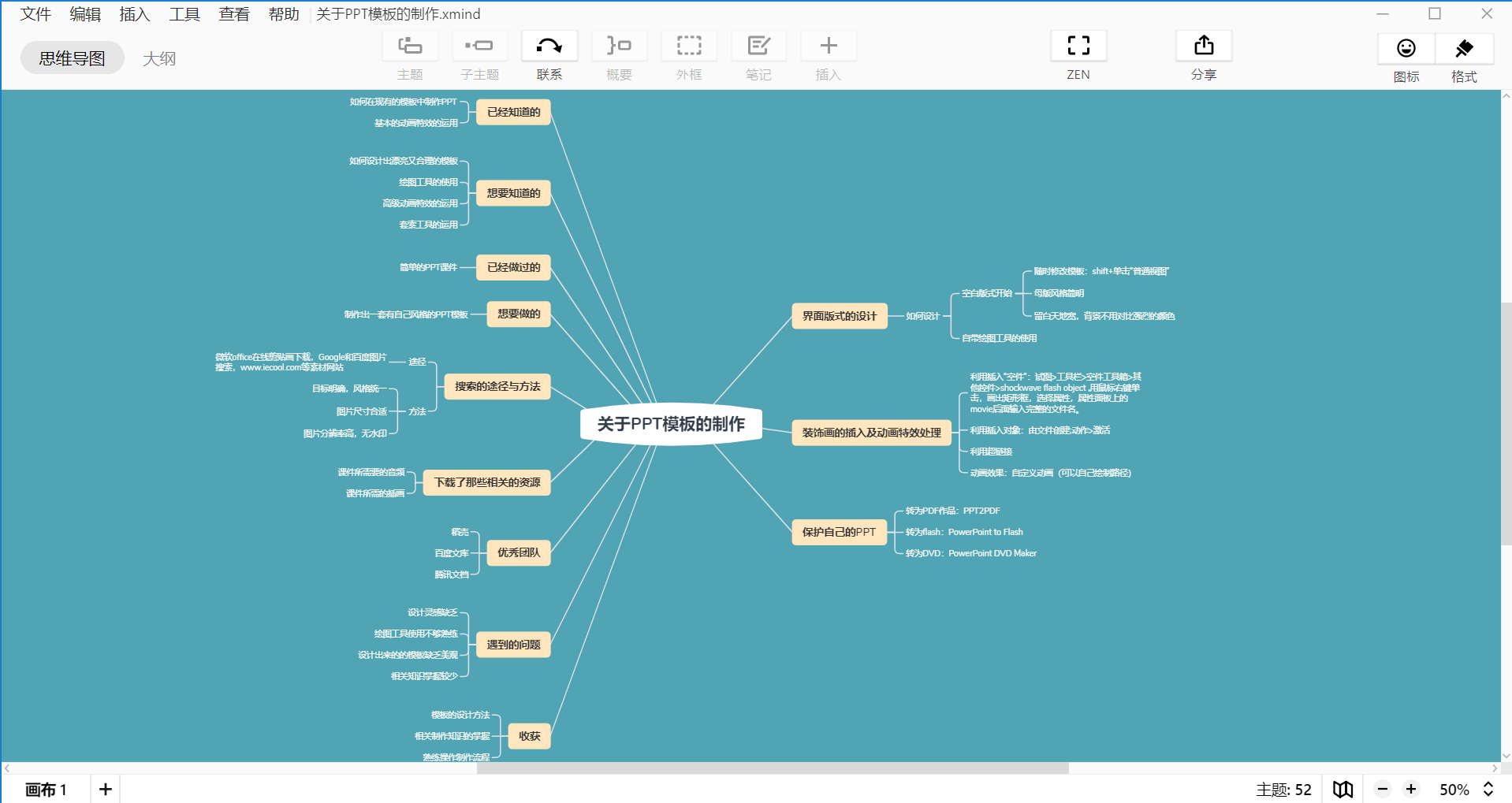This screenshot has height=803, width=1512.
Task: Click the Topic (主题) toolbar icon
Action: [x=409, y=46]
